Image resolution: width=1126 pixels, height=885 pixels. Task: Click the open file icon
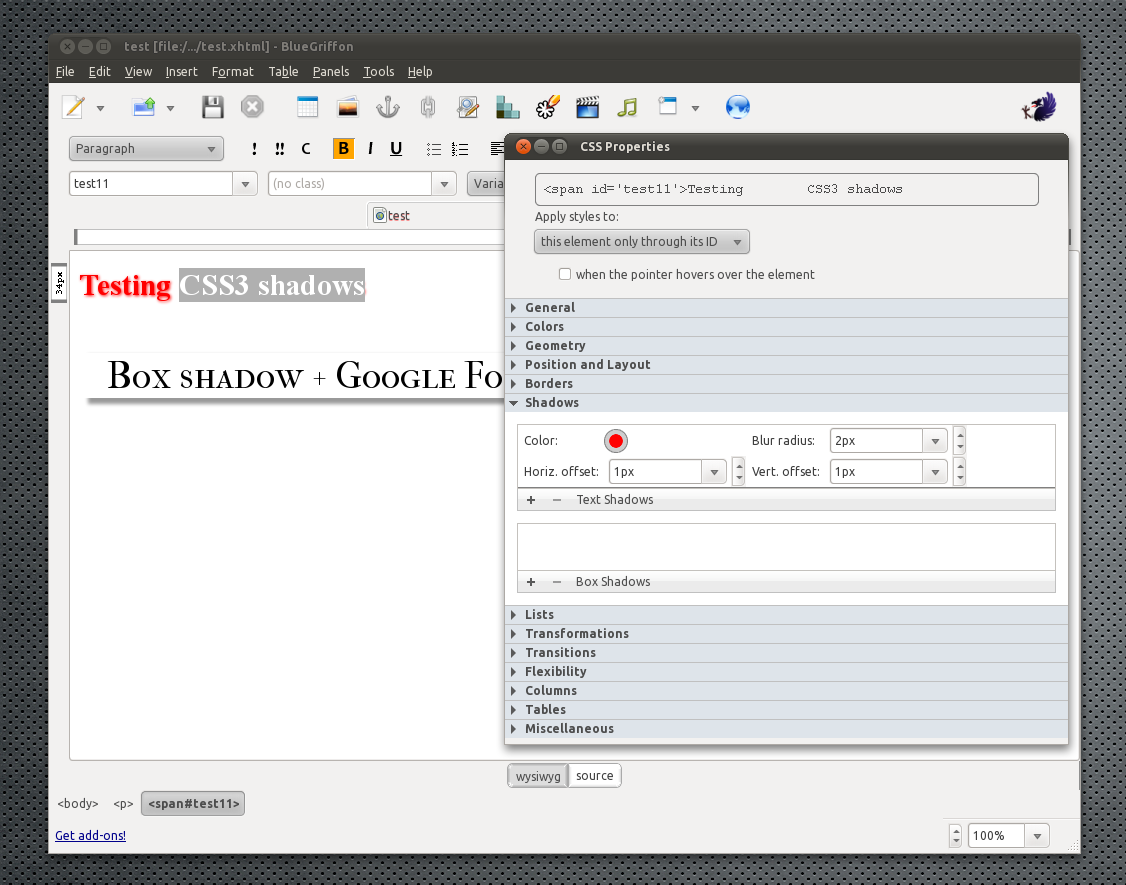click(144, 107)
